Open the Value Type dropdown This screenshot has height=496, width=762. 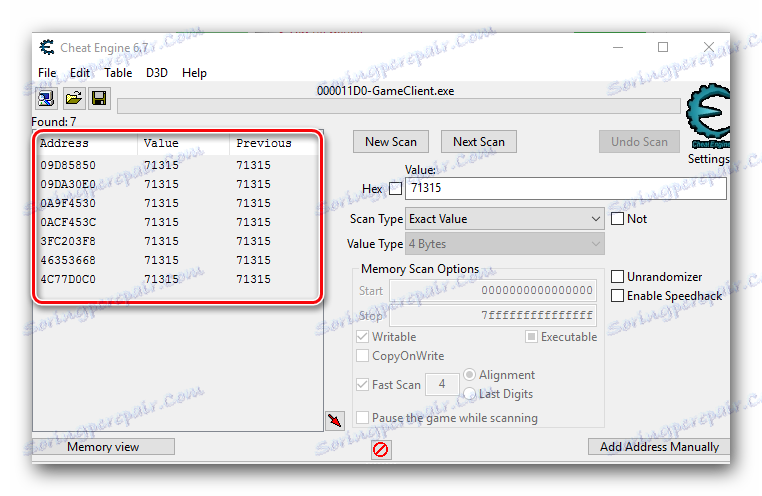click(505, 244)
